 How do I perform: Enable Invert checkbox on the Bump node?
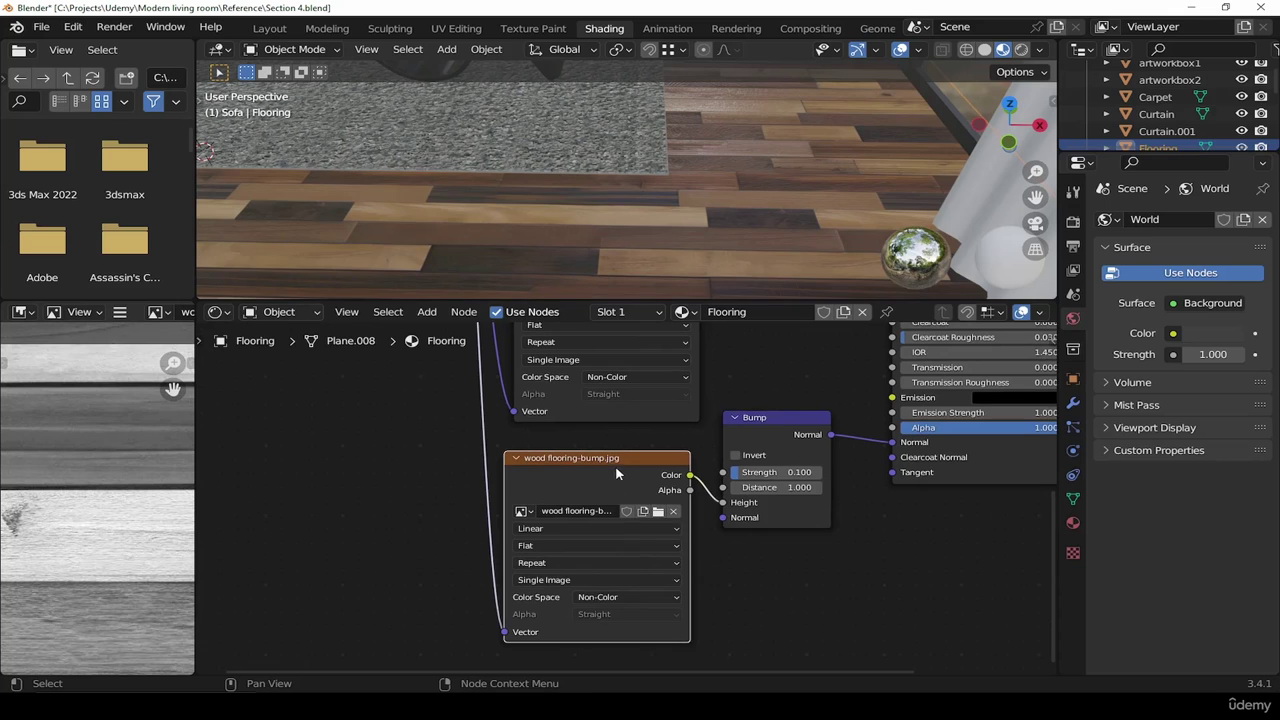click(735, 455)
